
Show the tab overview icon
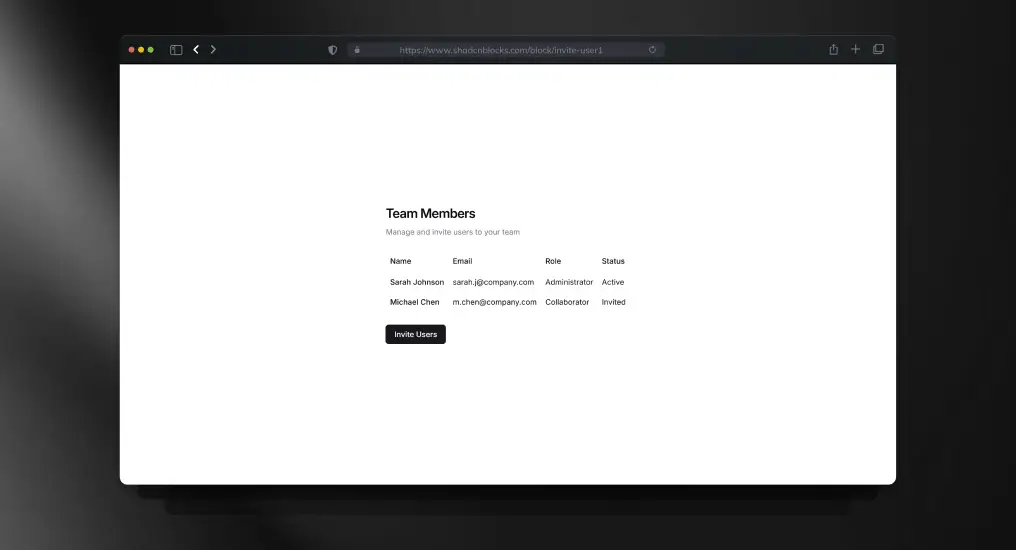[878, 49]
